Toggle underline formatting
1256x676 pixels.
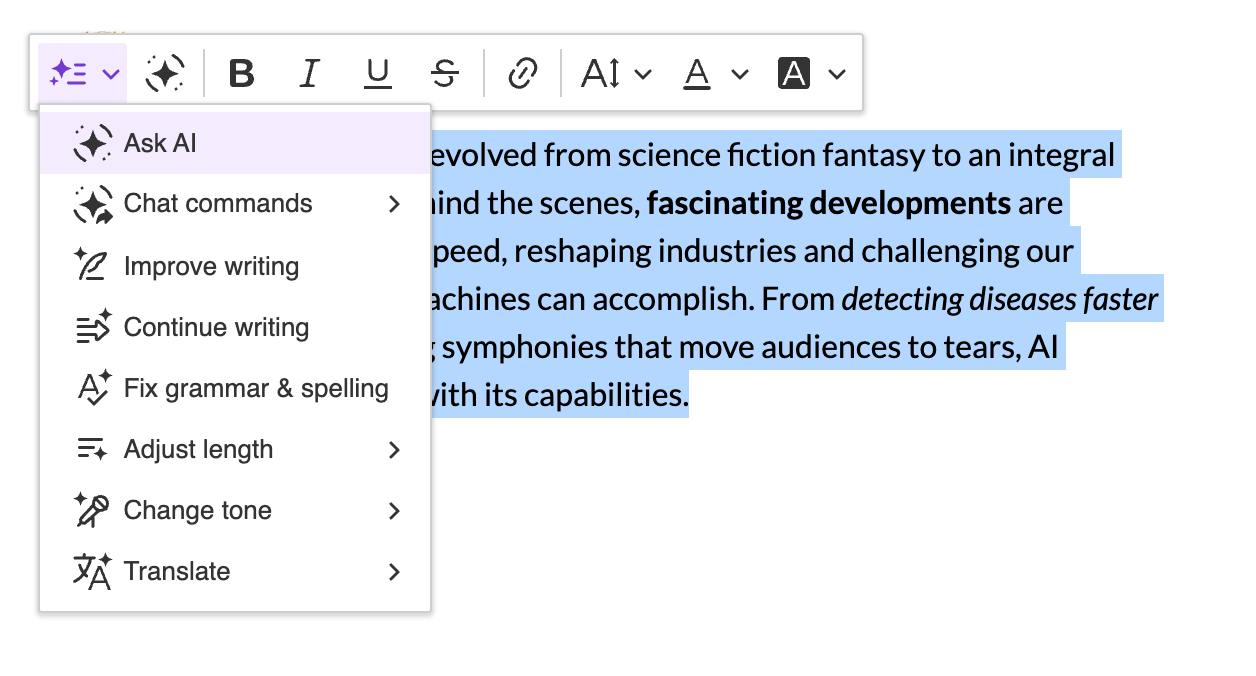click(377, 72)
